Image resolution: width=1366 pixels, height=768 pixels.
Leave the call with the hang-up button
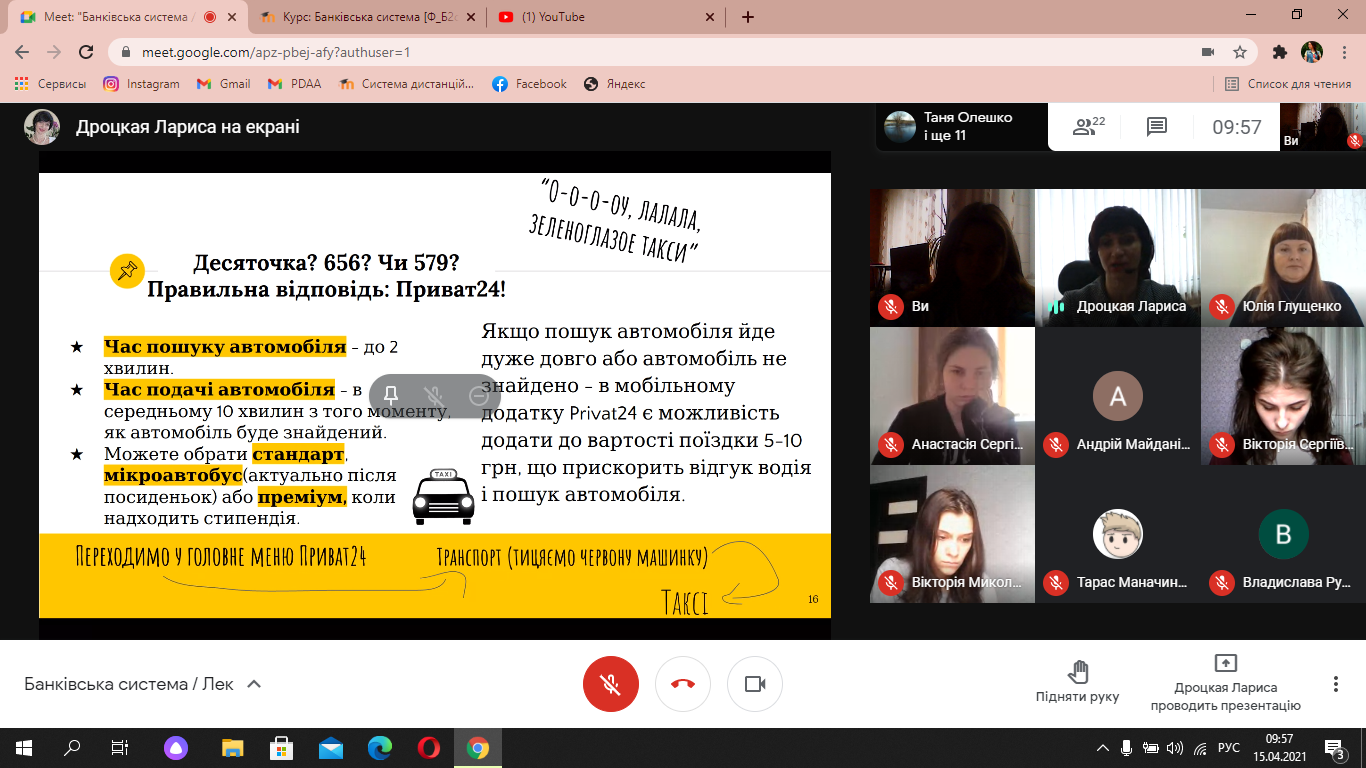click(x=683, y=684)
